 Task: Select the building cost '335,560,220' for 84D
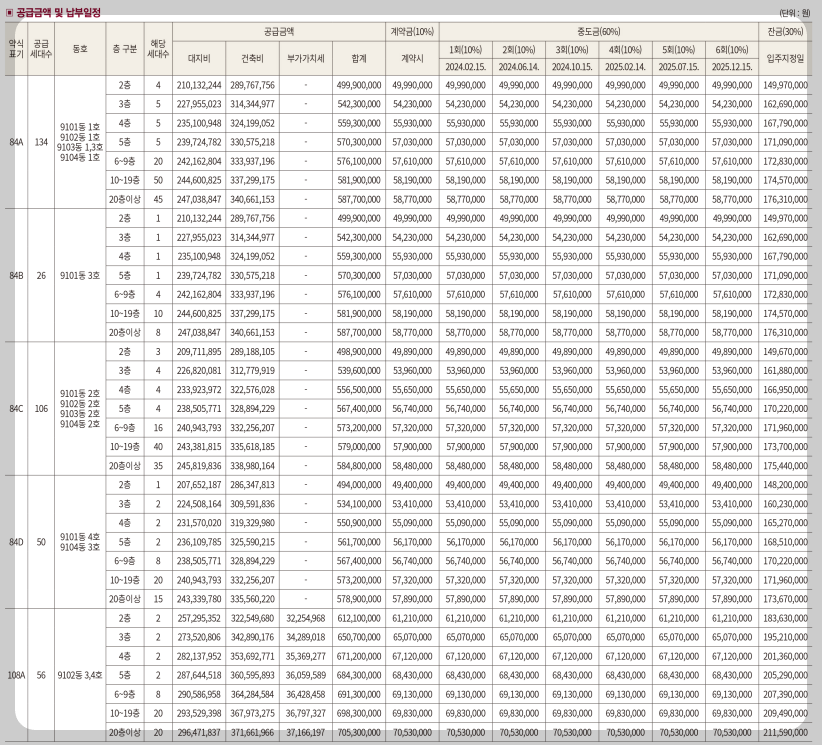[252, 599]
